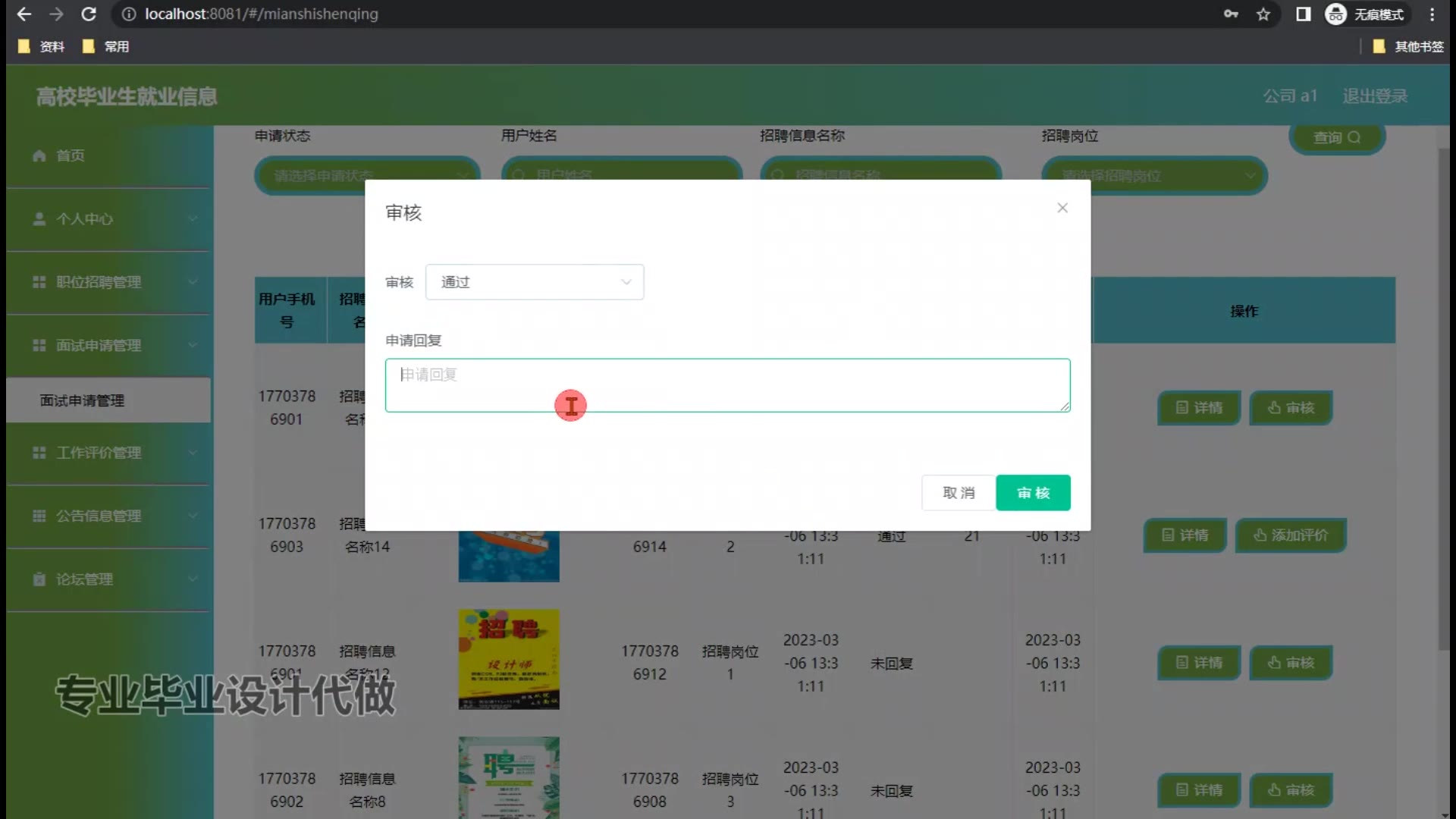Bookmark page with the star icon
The image size is (1456, 819).
click(x=1263, y=14)
